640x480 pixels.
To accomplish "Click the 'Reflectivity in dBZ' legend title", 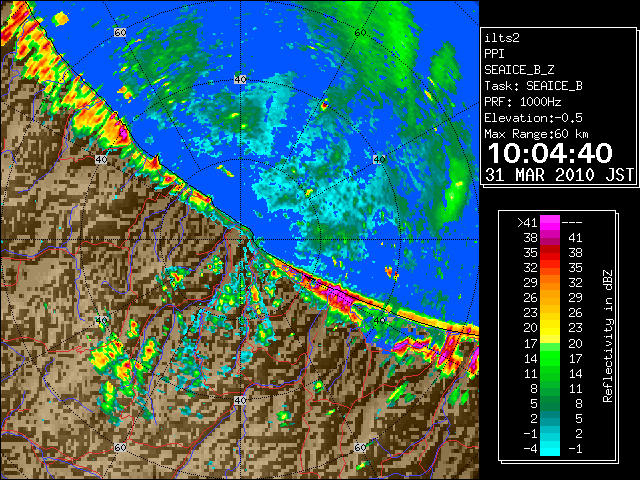I will (x=607, y=336).
